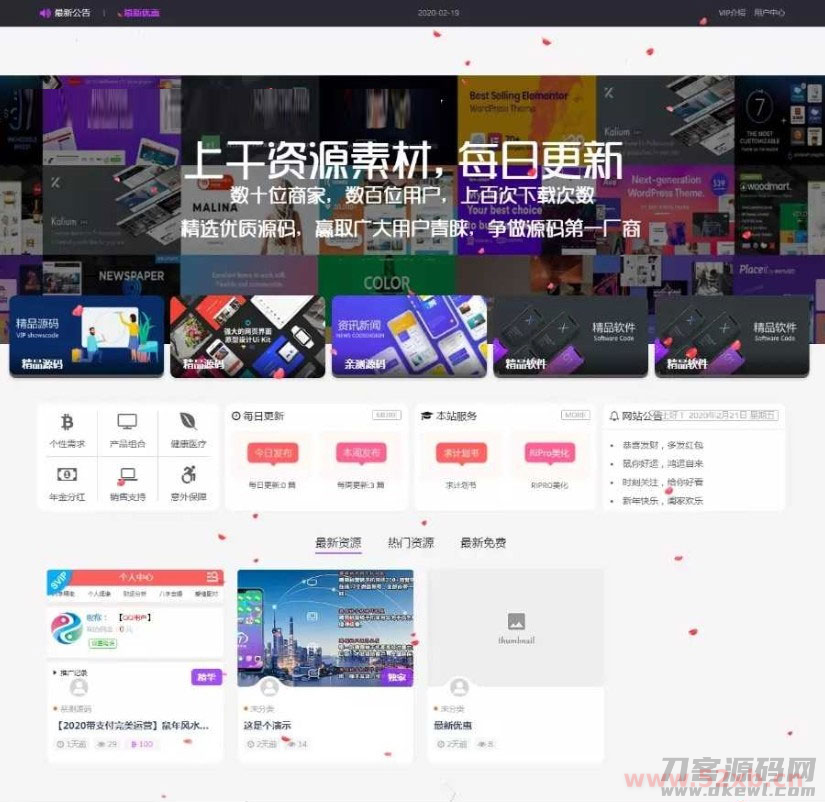Click the 年金分红 coin icon
The height and width of the screenshot is (802, 826).
[67, 475]
